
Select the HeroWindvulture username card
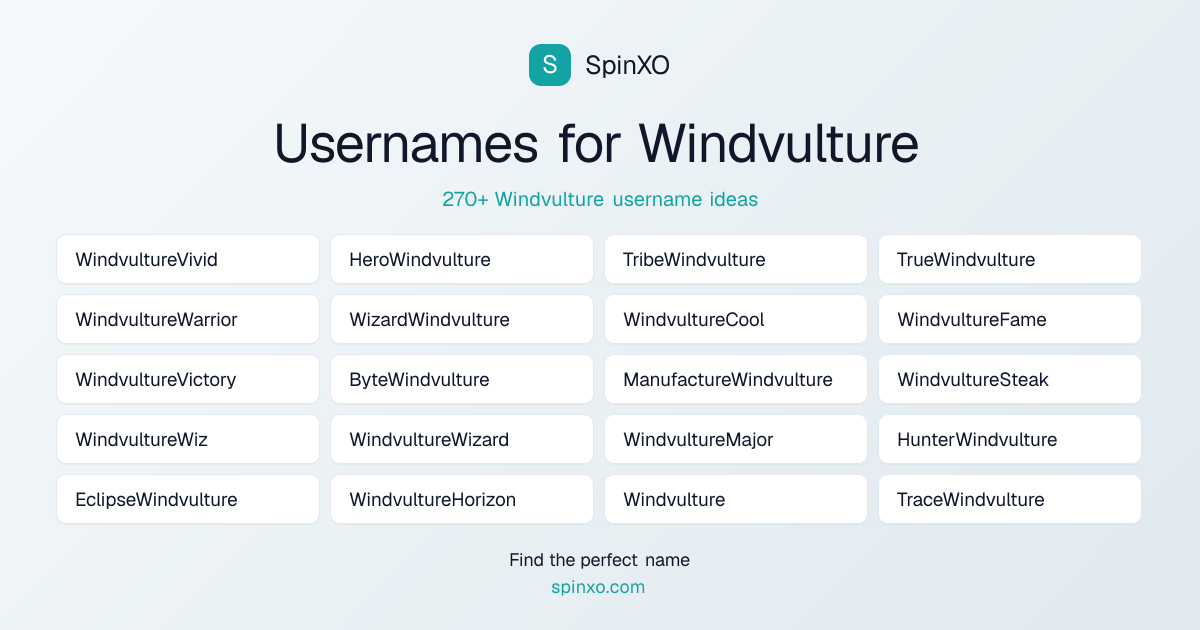click(x=462, y=259)
